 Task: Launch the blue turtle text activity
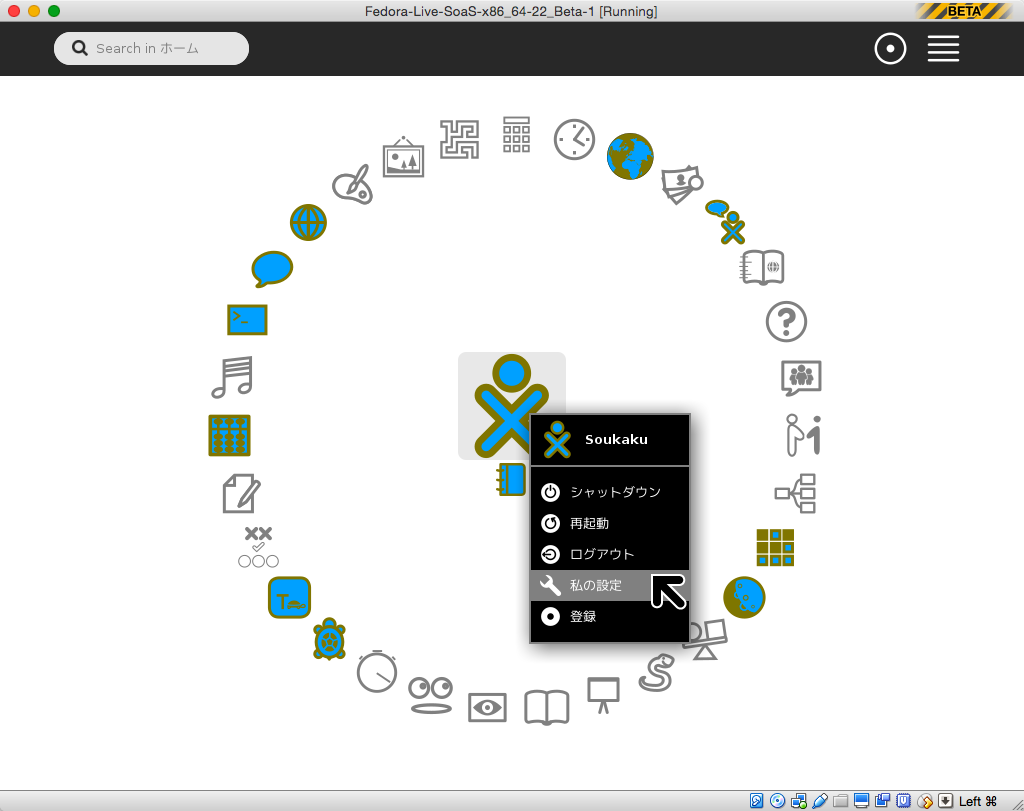(x=289, y=597)
